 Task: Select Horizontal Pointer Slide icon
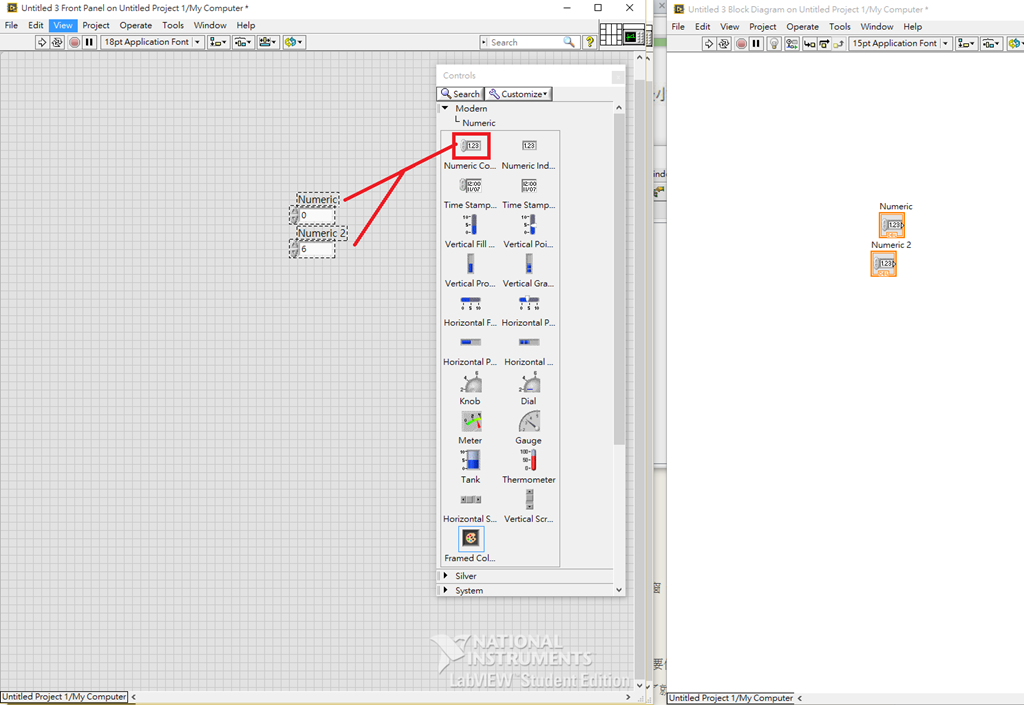click(x=529, y=303)
